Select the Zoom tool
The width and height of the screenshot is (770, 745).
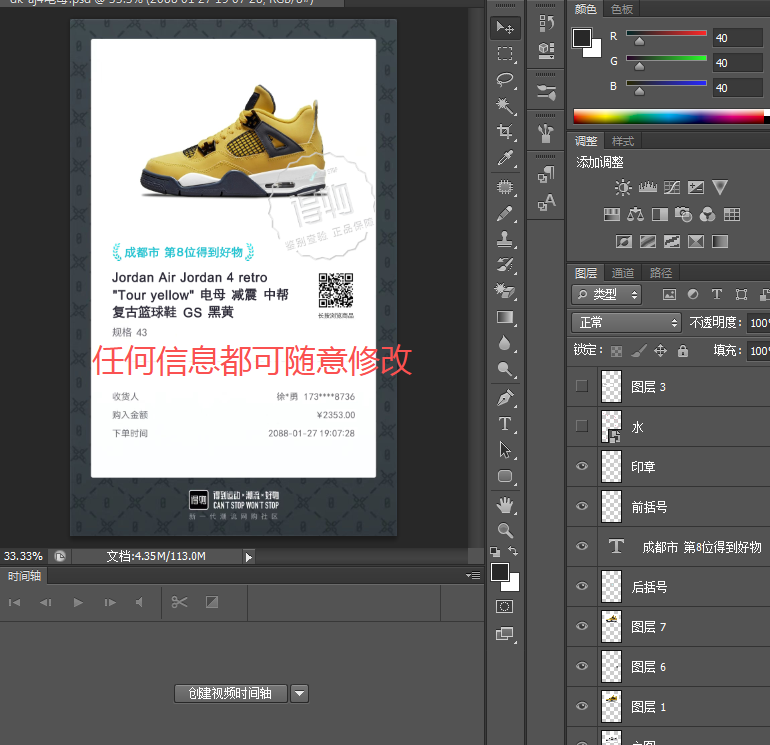506,530
